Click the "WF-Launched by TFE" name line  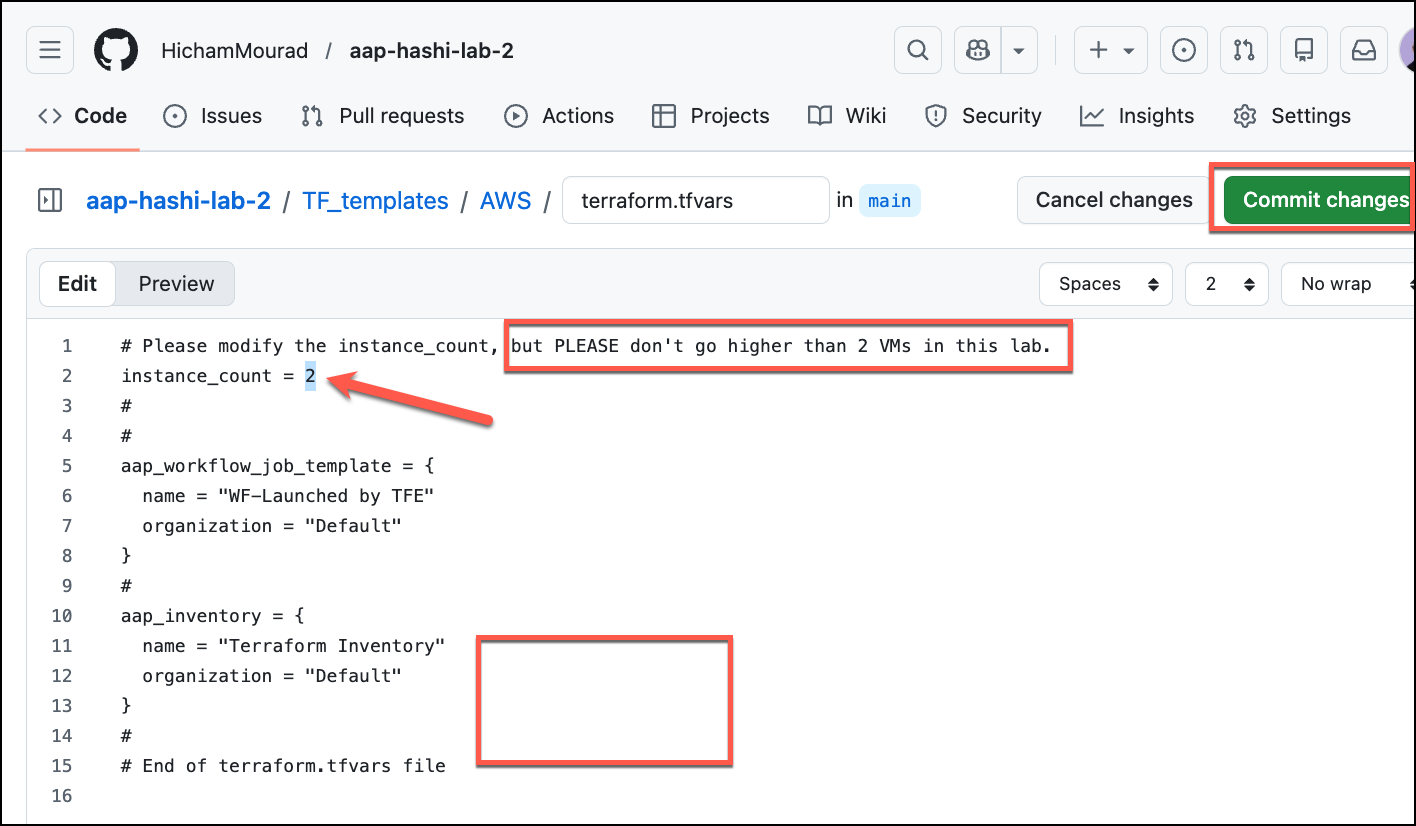click(x=288, y=496)
